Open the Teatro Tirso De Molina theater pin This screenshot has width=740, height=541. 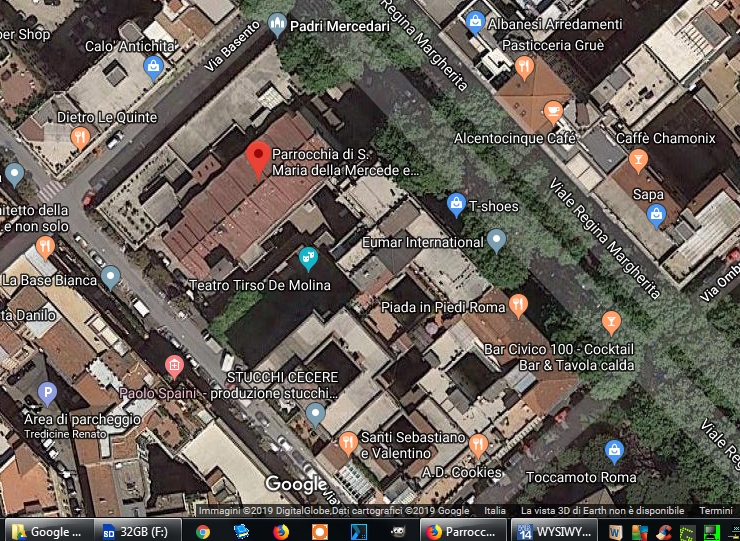(x=308, y=258)
